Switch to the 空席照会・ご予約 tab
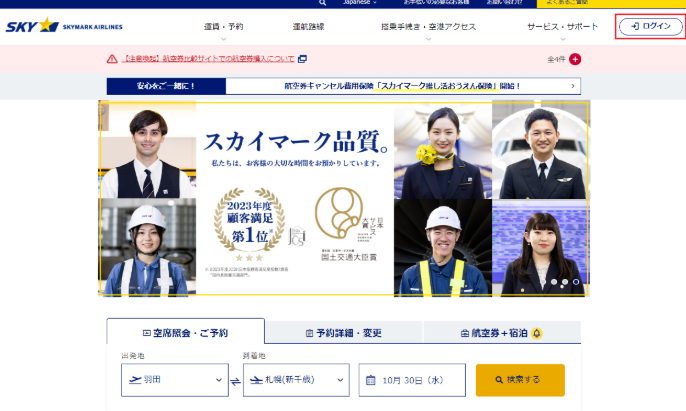This screenshot has height=411, width=686. click(186, 333)
